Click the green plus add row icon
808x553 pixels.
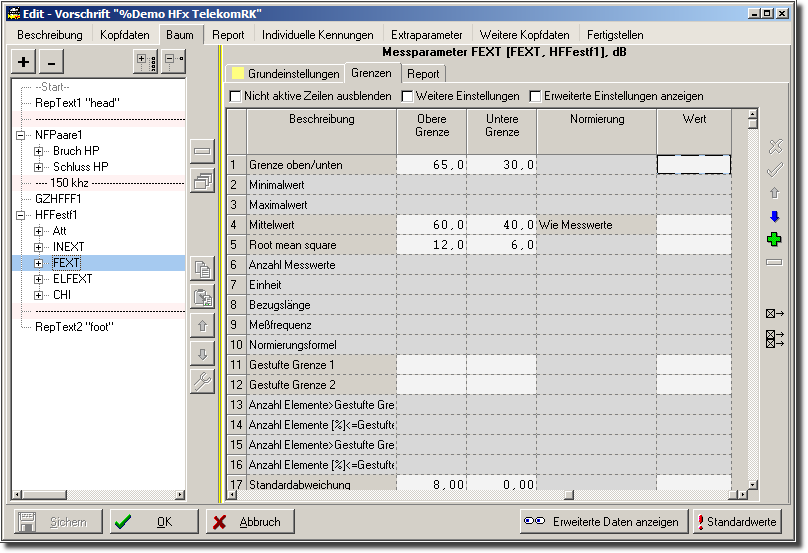pyautogui.click(x=774, y=240)
